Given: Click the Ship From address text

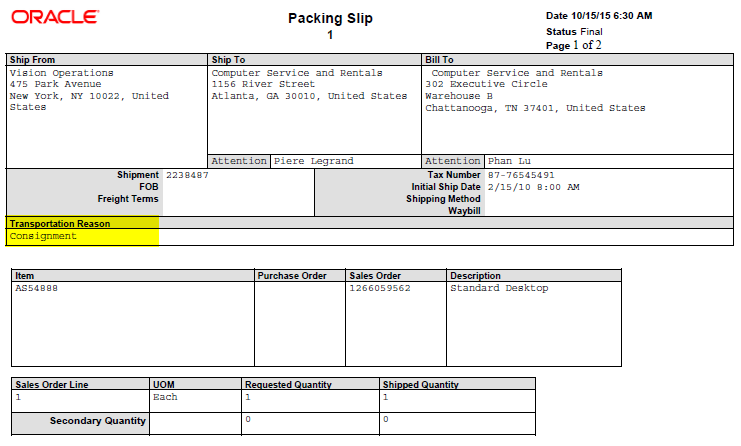Looking at the screenshot, I should (x=89, y=90).
